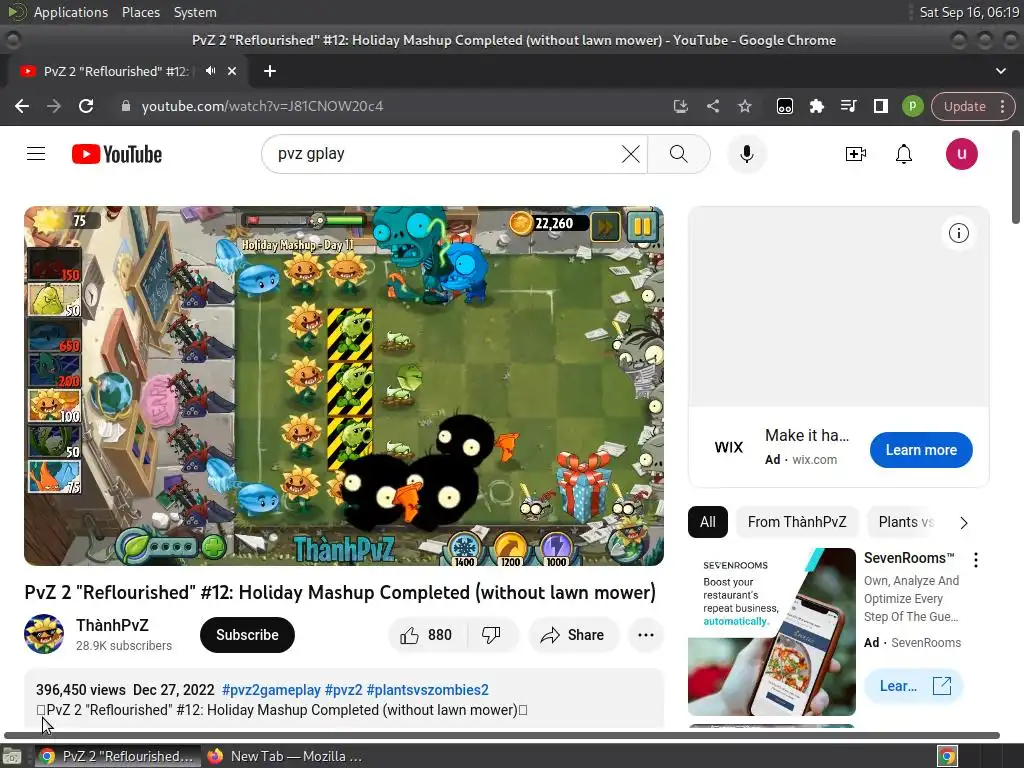Click show desktop icon in taskbar
1024x768 pixels.
[12, 756]
